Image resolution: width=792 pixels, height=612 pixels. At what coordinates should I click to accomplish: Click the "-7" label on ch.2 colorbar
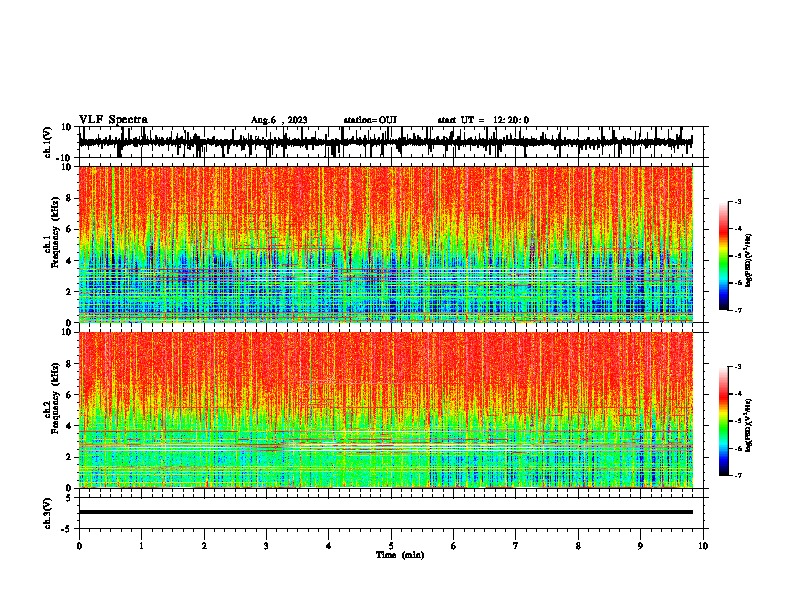pos(738,476)
